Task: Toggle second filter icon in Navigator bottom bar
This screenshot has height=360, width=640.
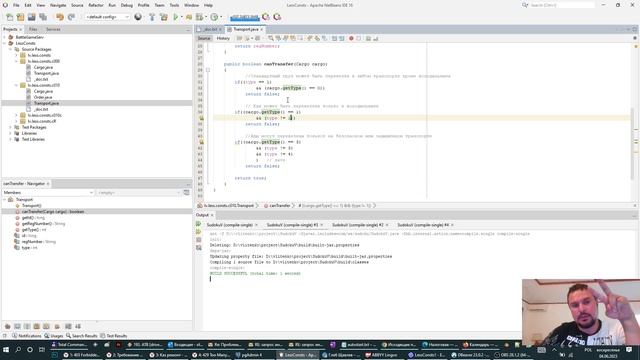Action: [17, 327]
